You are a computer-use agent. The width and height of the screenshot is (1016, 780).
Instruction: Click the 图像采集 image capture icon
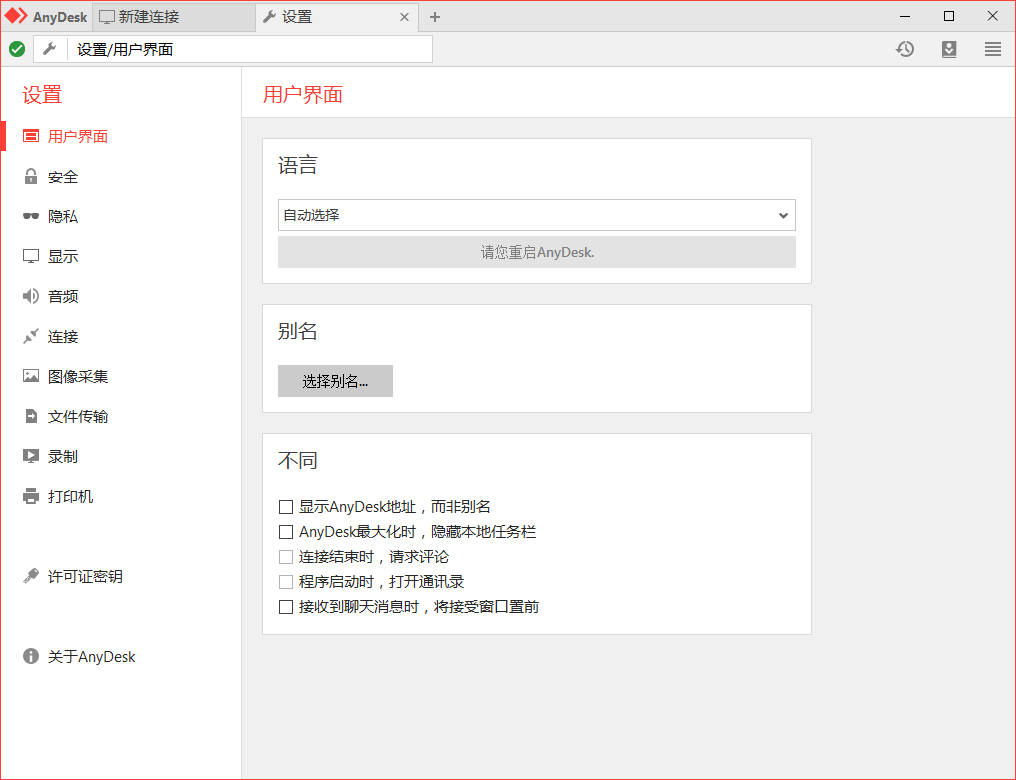click(31, 376)
